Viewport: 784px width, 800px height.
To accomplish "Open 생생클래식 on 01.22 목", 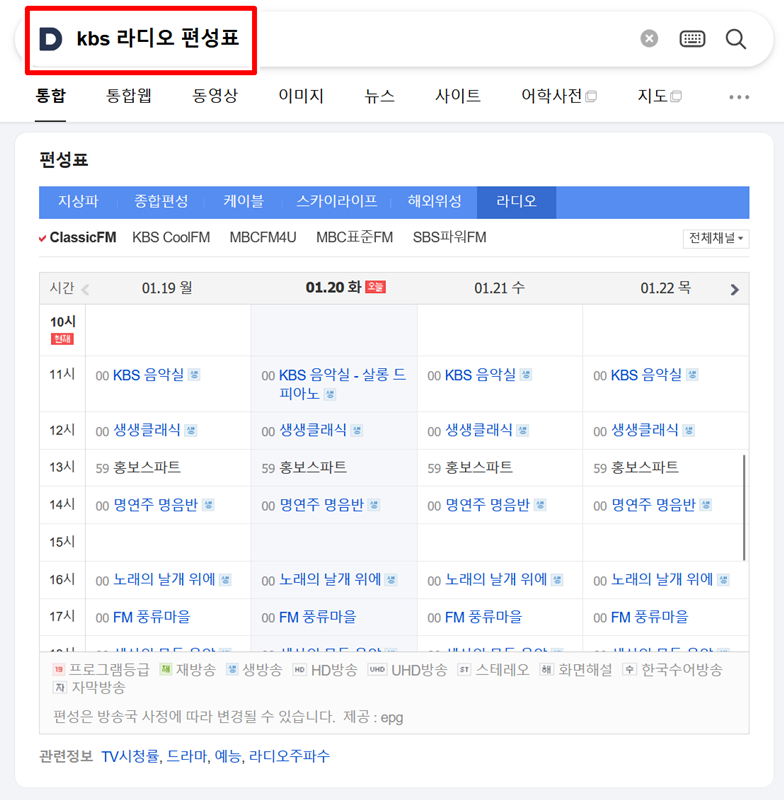I will coord(645,430).
